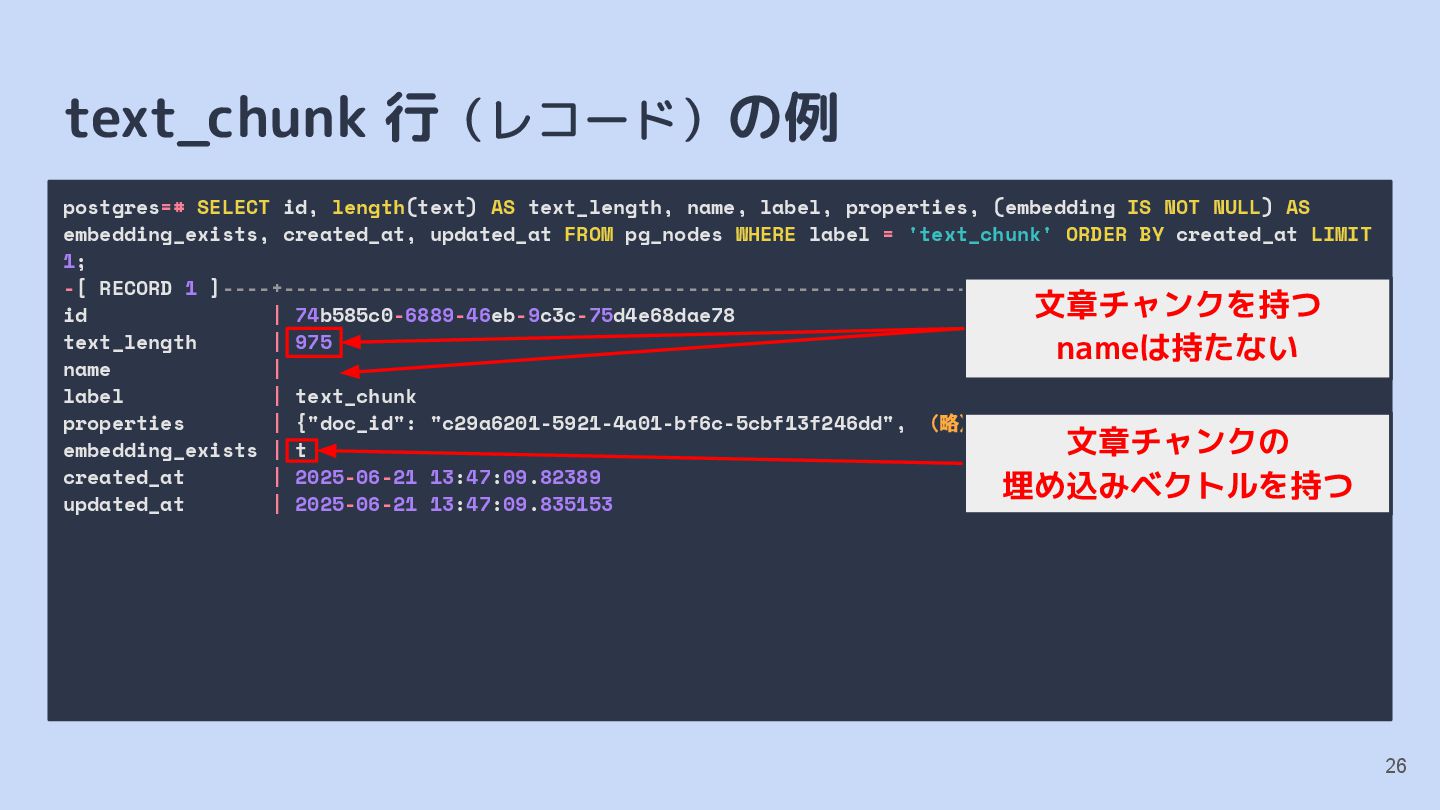This screenshot has width=1440, height=810.
Task: Click the "label" field name in record
Action: click(x=93, y=396)
